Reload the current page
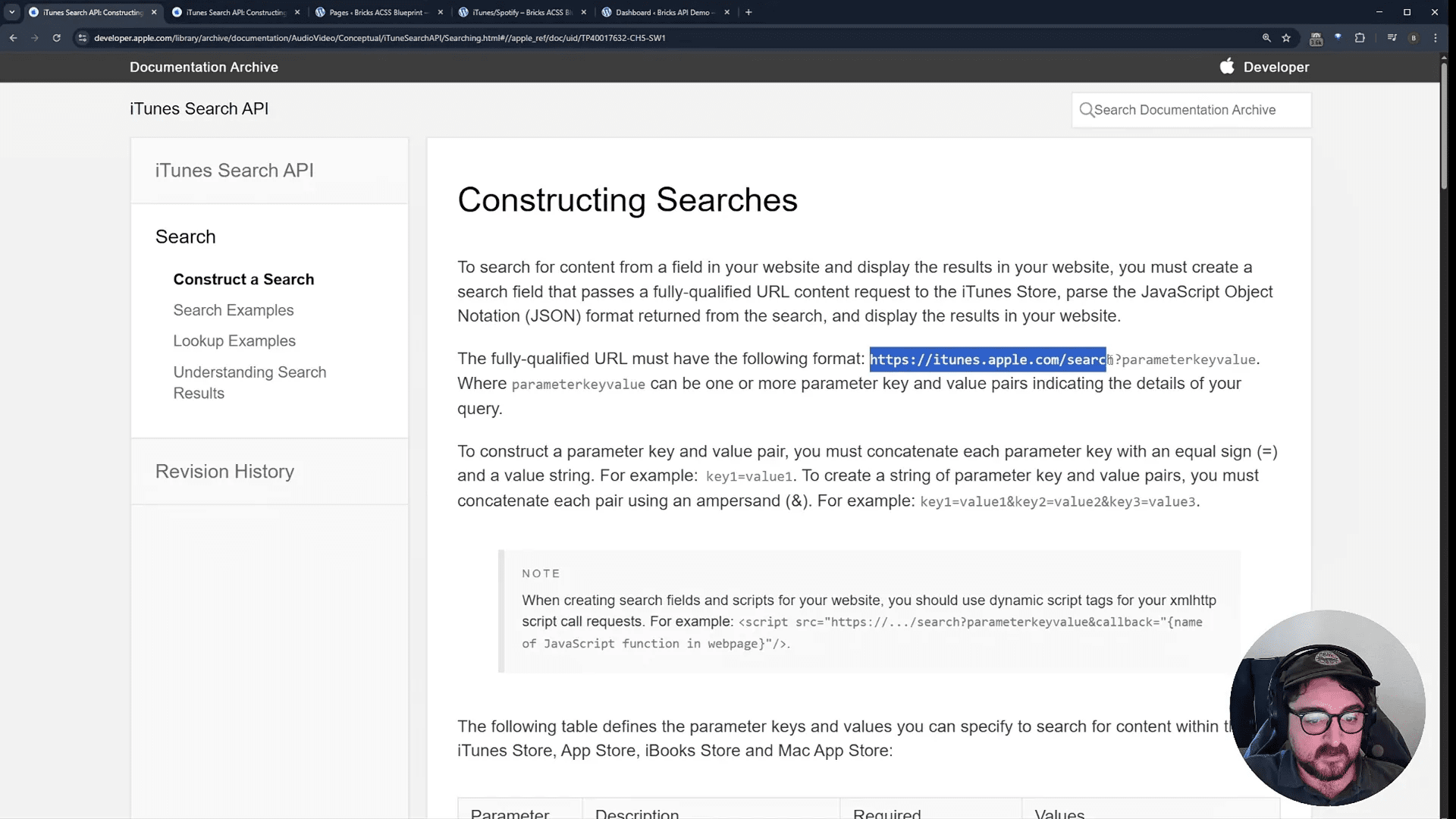 click(x=57, y=38)
